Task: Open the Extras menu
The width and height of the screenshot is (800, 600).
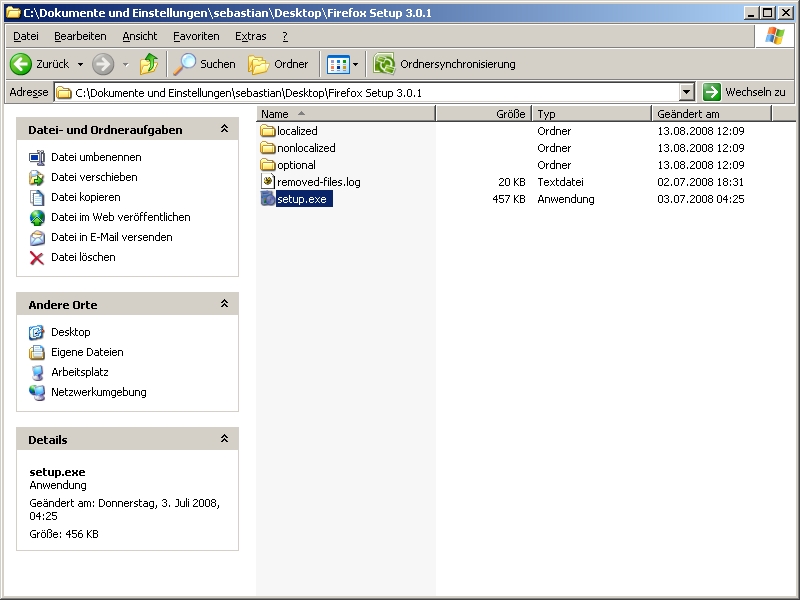Action: coord(251,36)
